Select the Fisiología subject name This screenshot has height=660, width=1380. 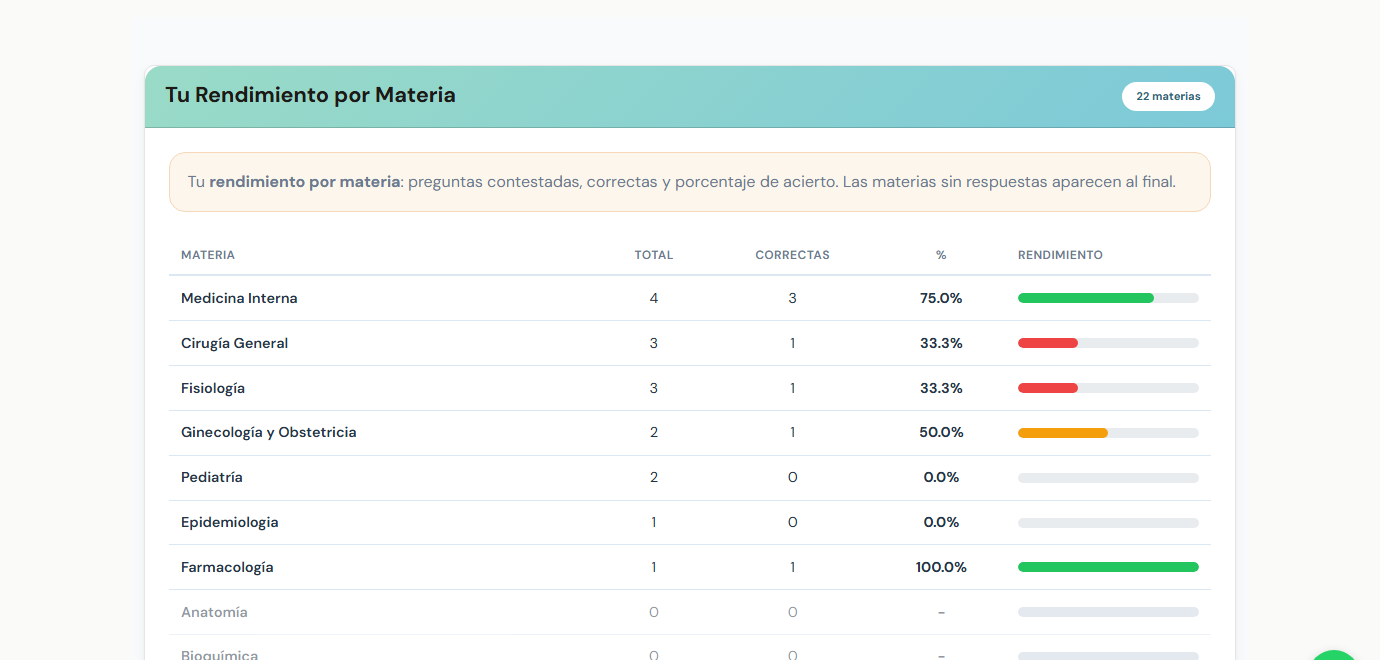coord(213,388)
